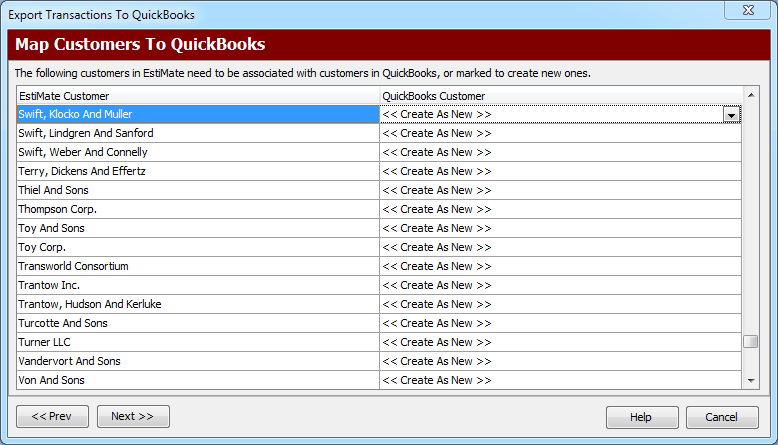Select Terry, Dickens And Effertz row
The width and height of the screenshot is (778, 445).
197,171
